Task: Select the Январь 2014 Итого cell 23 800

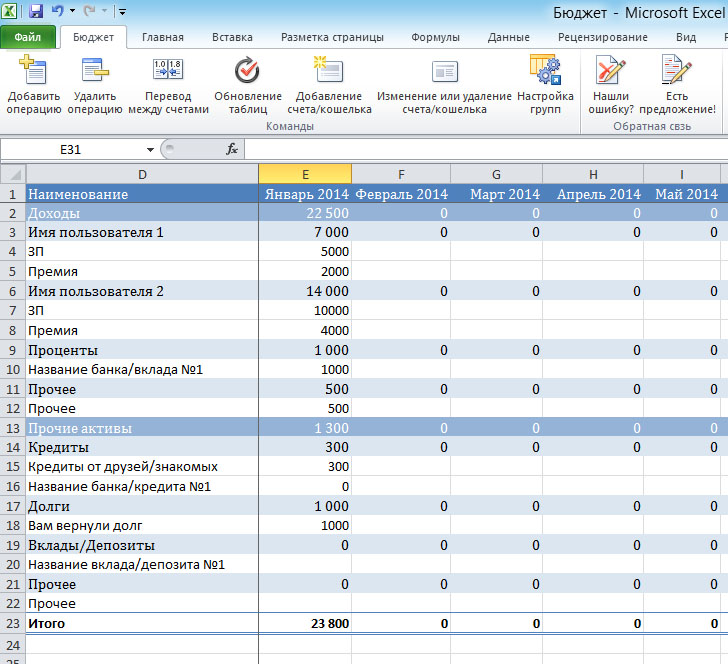Action: coord(305,623)
